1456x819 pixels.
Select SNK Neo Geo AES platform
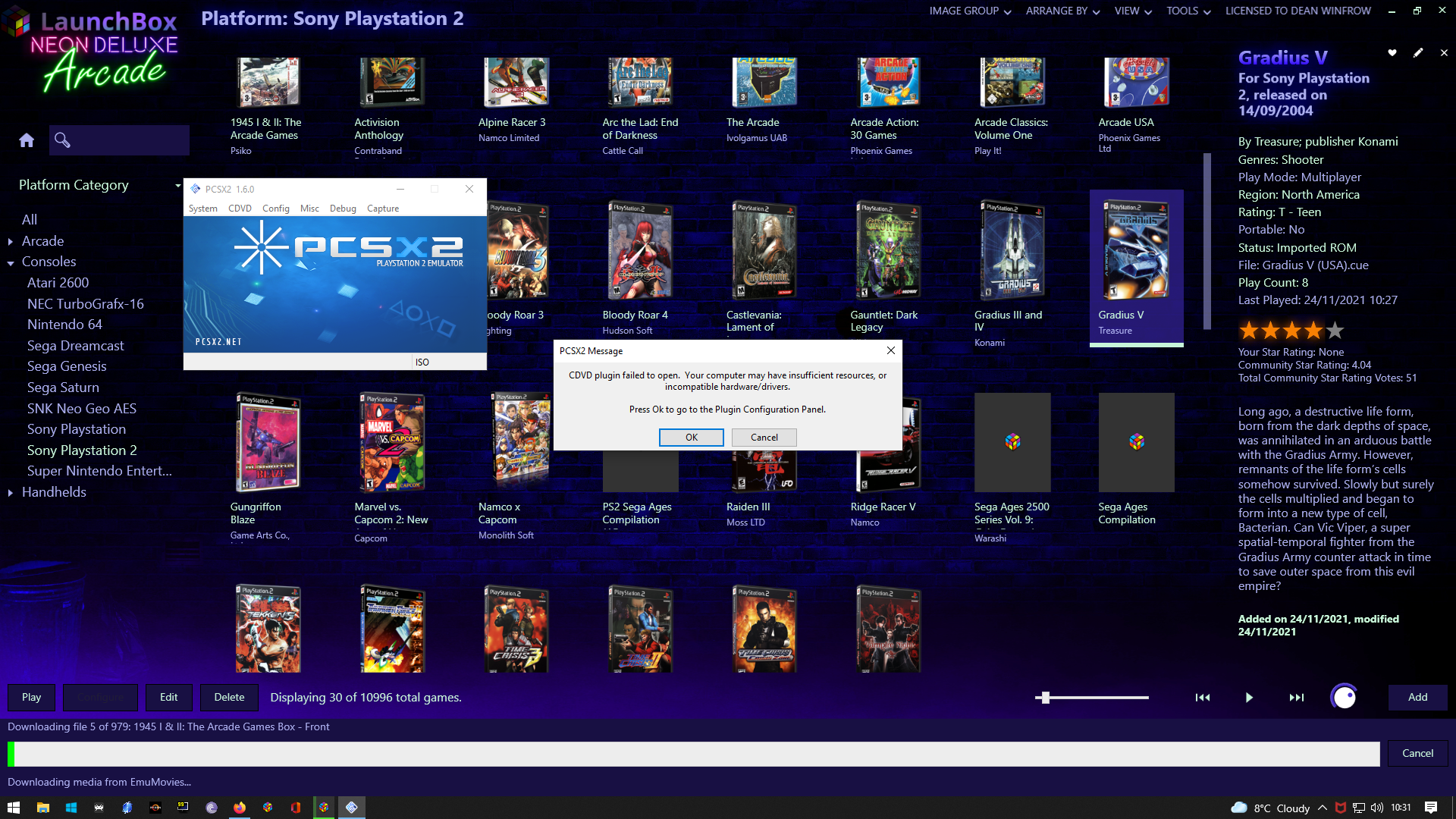[x=82, y=409]
